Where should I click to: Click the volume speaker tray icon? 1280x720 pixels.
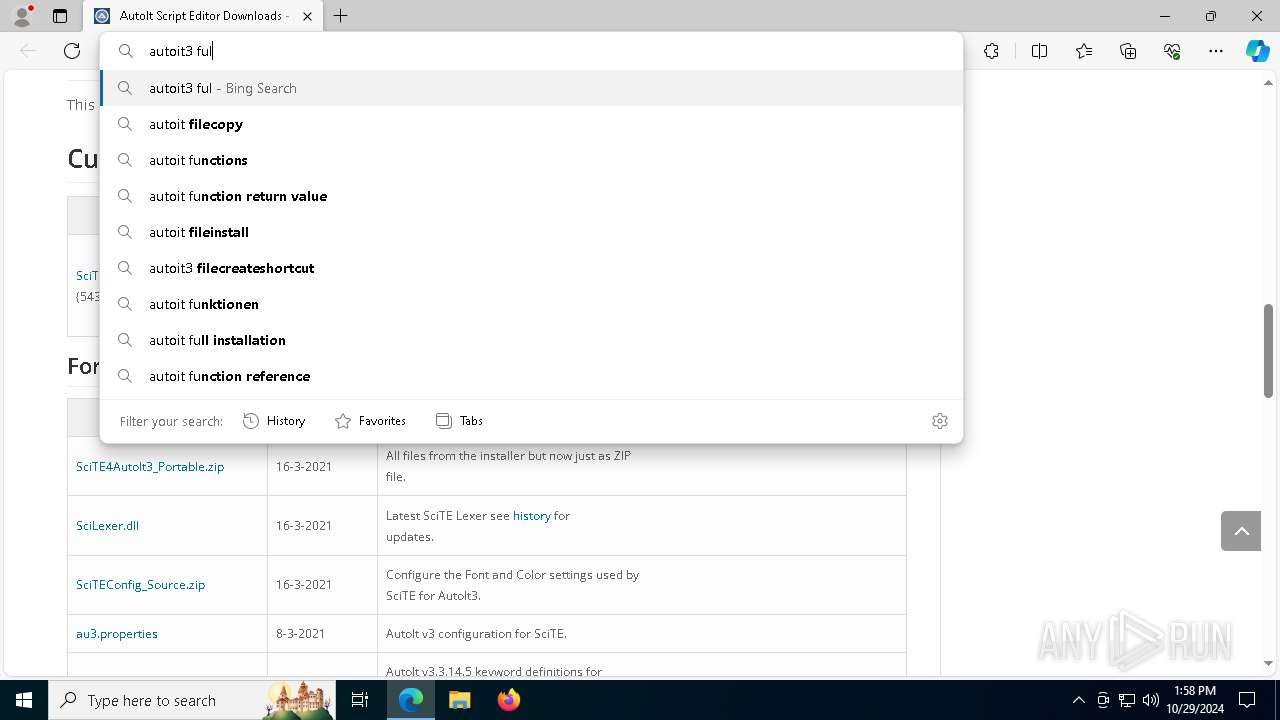point(1151,700)
